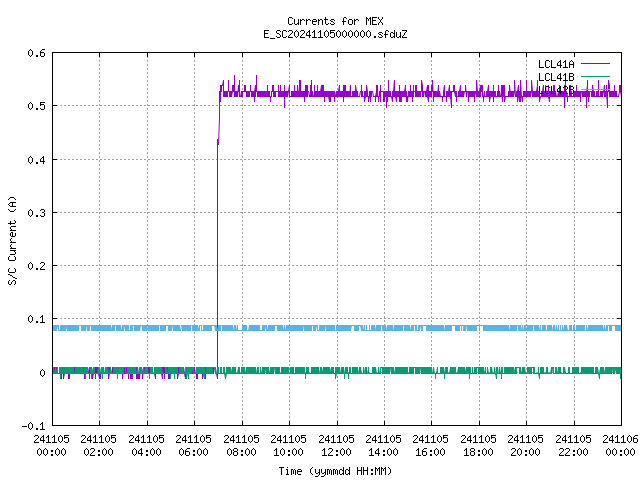This screenshot has height=480, width=640.
Task: Click the x-axis label 'Time (yymmdd HH:MM)'
Action: 335,471
